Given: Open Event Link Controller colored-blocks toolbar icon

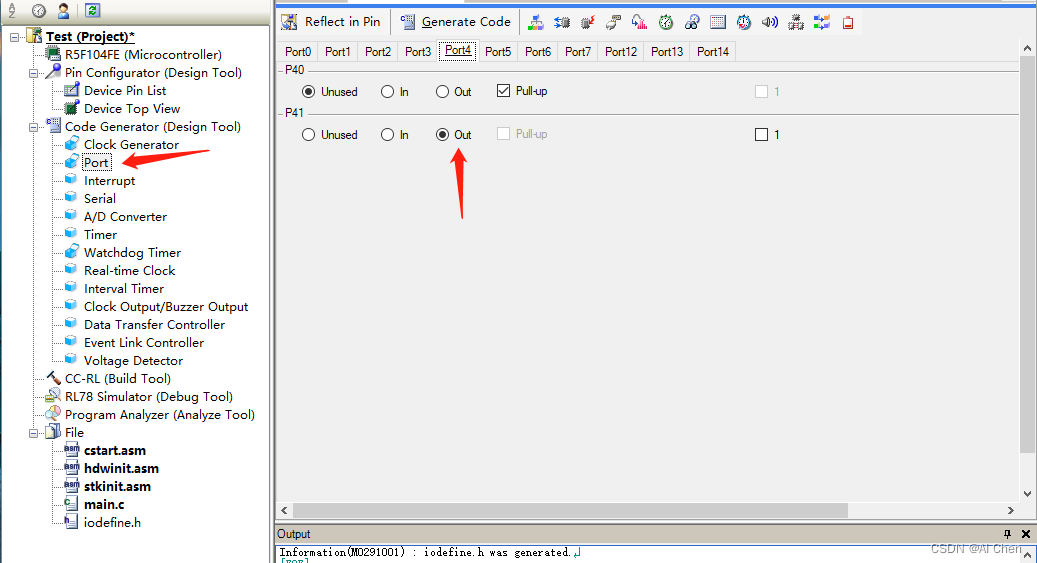Looking at the screenshot, I should coord(821,22).
